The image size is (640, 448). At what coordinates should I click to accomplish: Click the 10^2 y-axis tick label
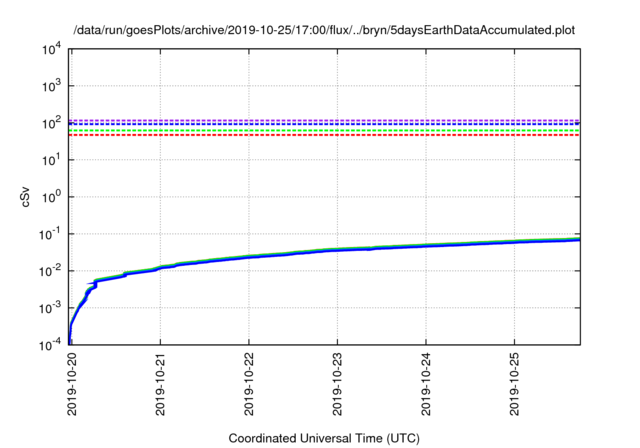(x=51, y=123)
